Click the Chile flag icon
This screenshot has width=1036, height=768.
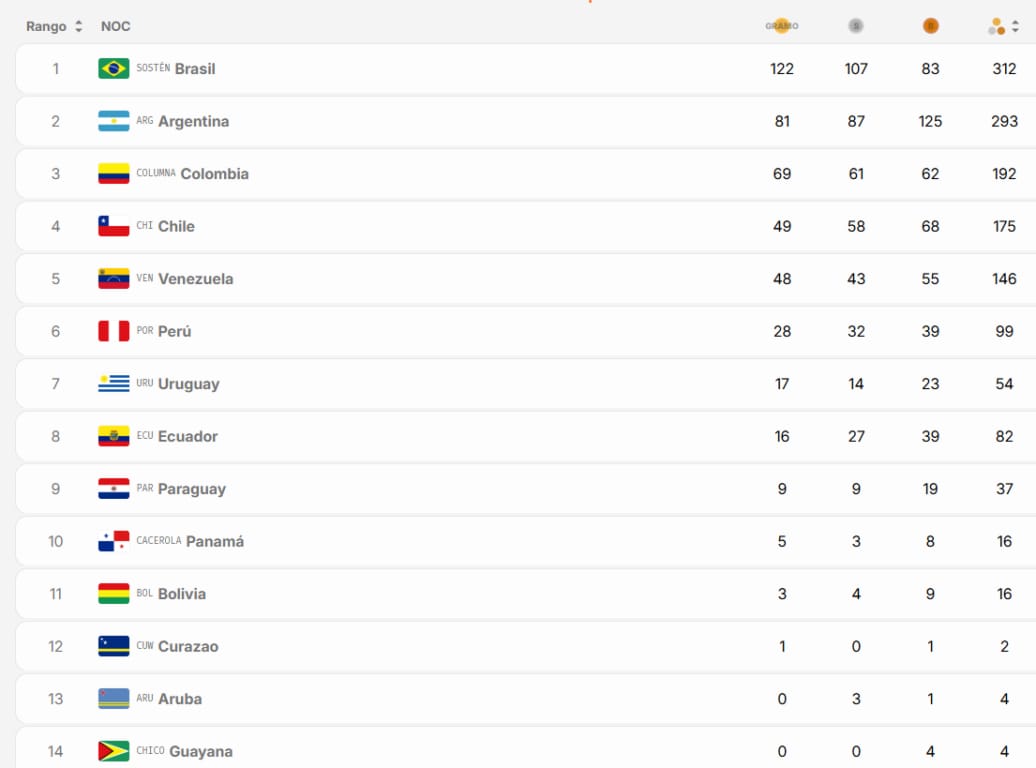[114, 226]
